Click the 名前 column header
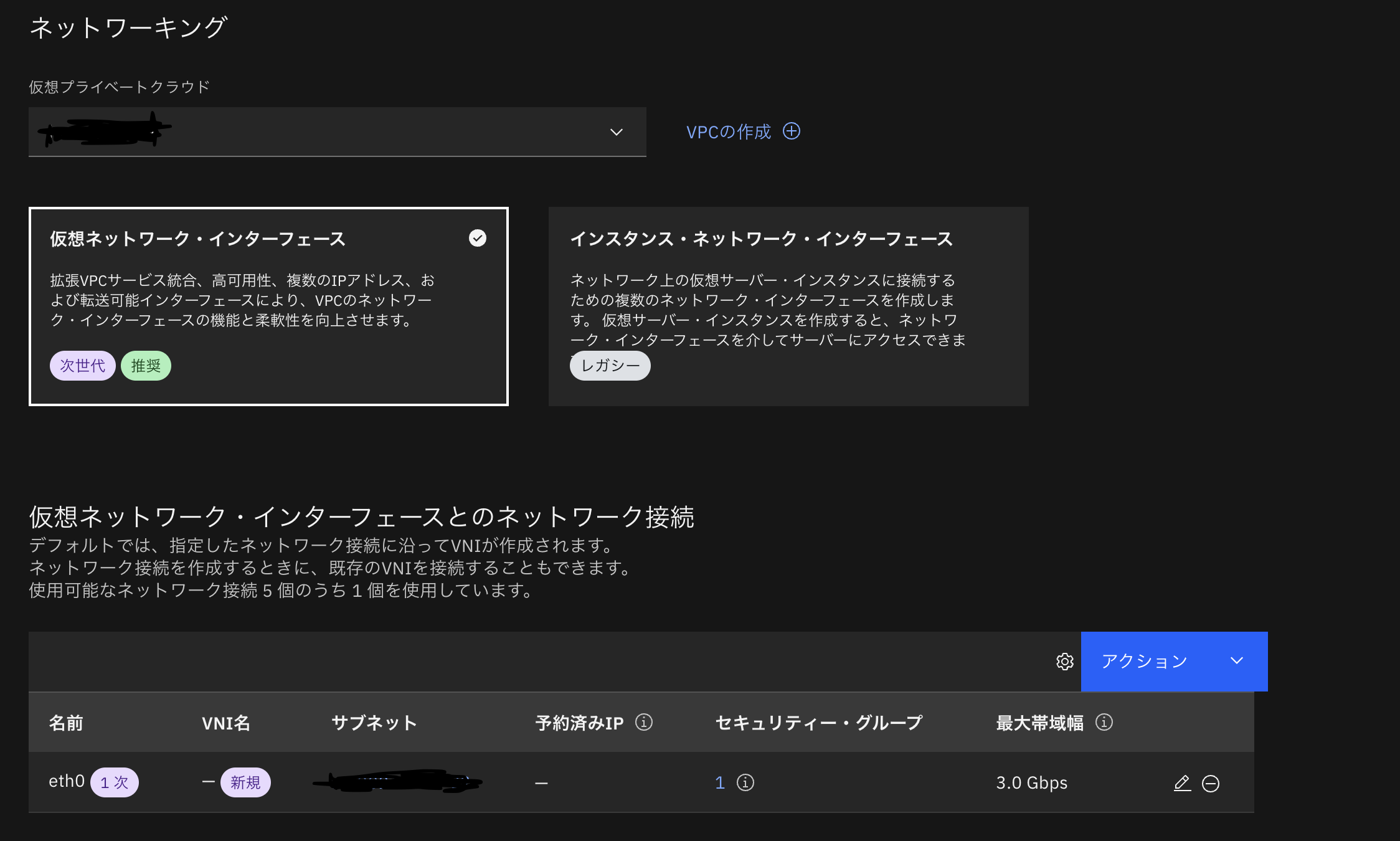This screenshot has height=841, width=1400. pos(67,723)
